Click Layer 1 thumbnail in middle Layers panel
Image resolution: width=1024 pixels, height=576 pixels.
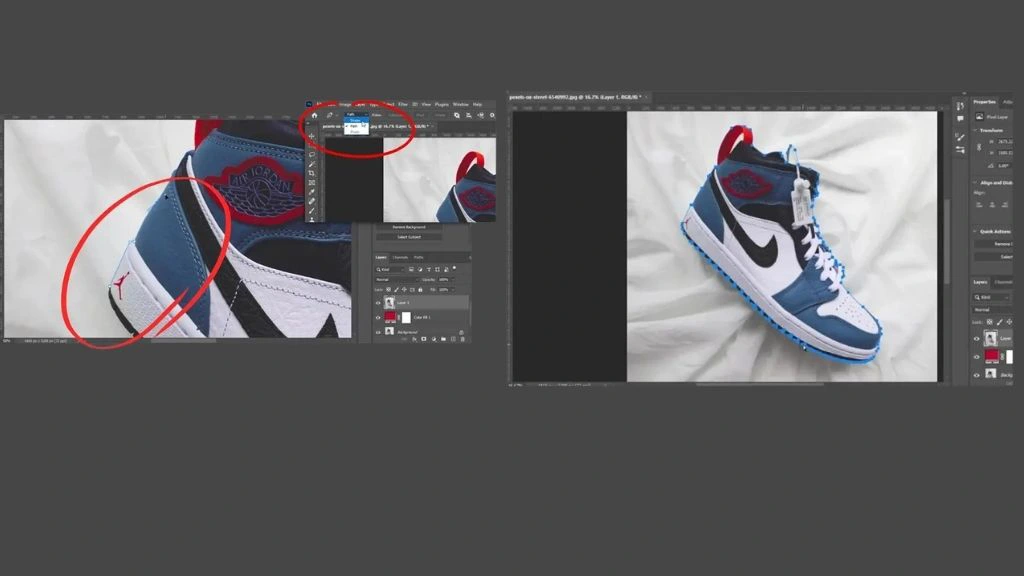coord(389,302)
